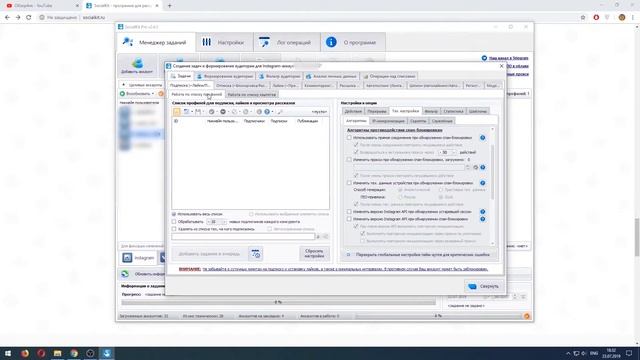Open dropdown arrow next to blue arrow icon
Viewport: 640px width, 360px height.
(x=272, y=111)
